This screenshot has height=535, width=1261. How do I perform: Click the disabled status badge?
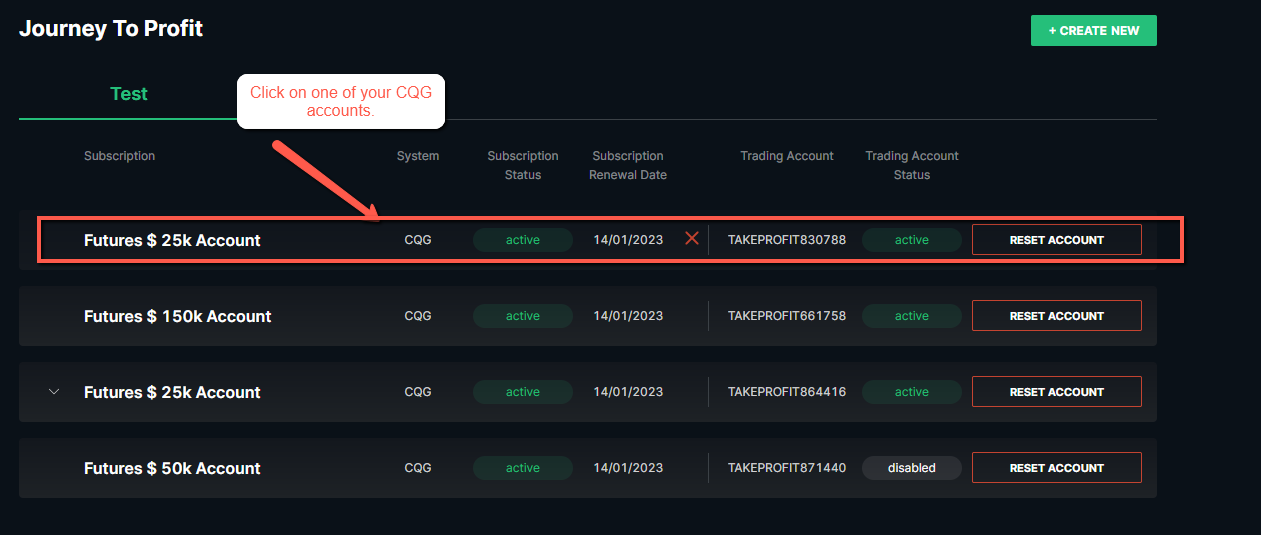(912, 468)
